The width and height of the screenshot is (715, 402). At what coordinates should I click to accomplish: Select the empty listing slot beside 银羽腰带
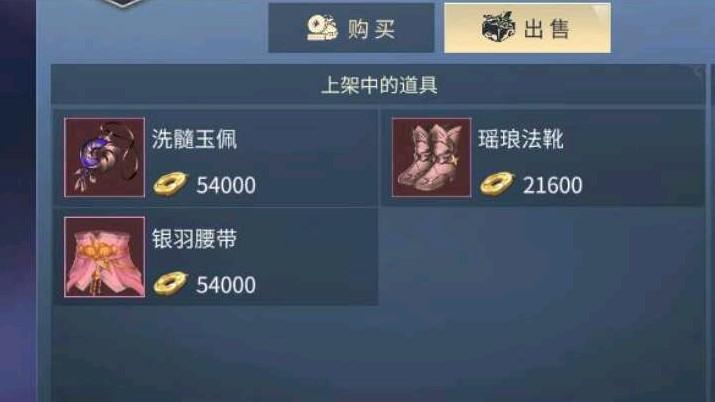pos(543,257)
